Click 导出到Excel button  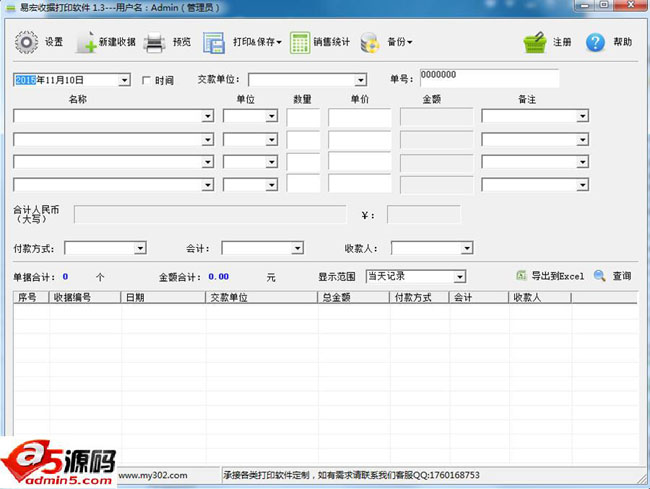[x=558, y=276]
